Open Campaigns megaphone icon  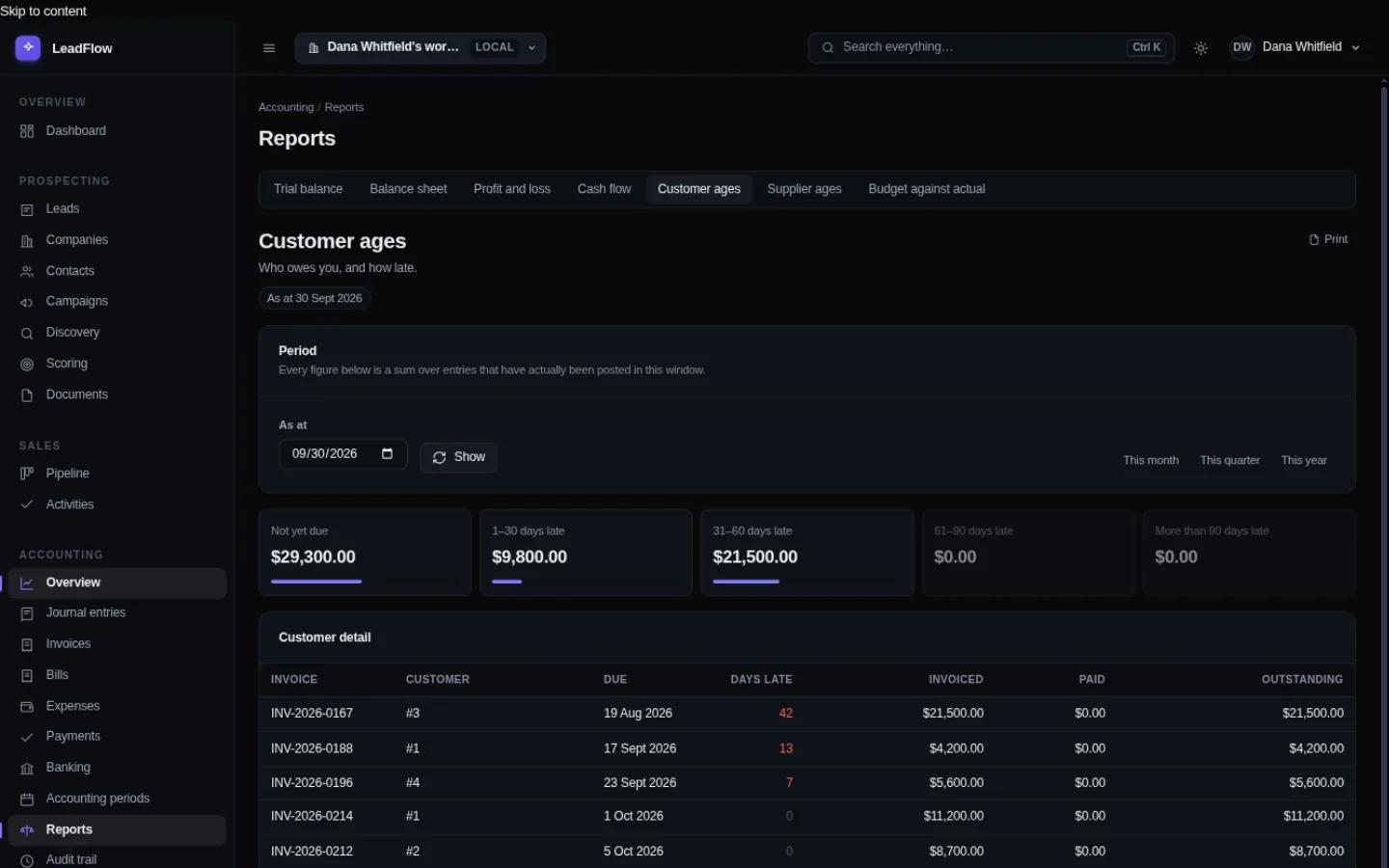pos(27,302)
